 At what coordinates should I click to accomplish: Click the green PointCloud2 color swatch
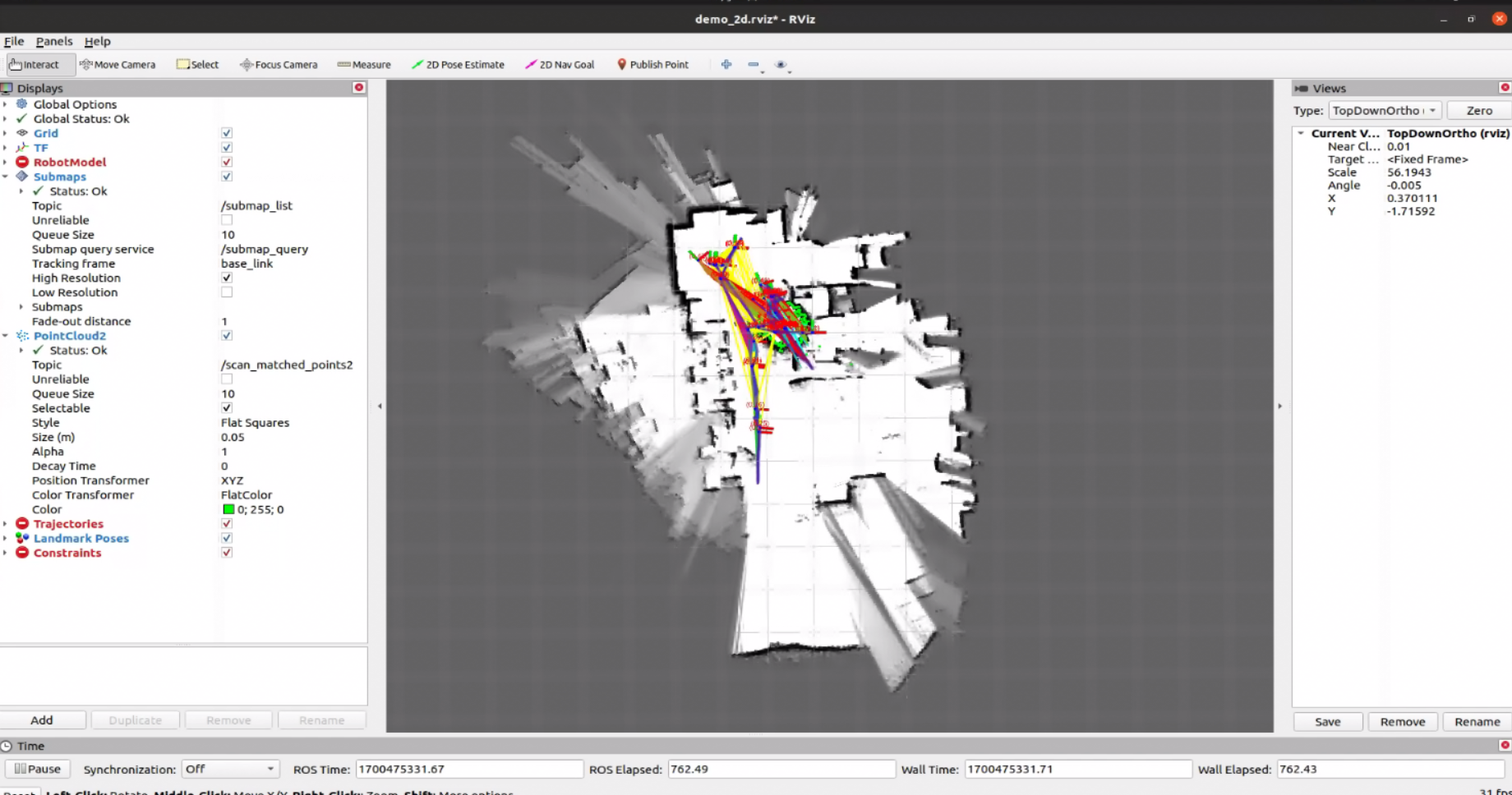click(x=228, y=510)
